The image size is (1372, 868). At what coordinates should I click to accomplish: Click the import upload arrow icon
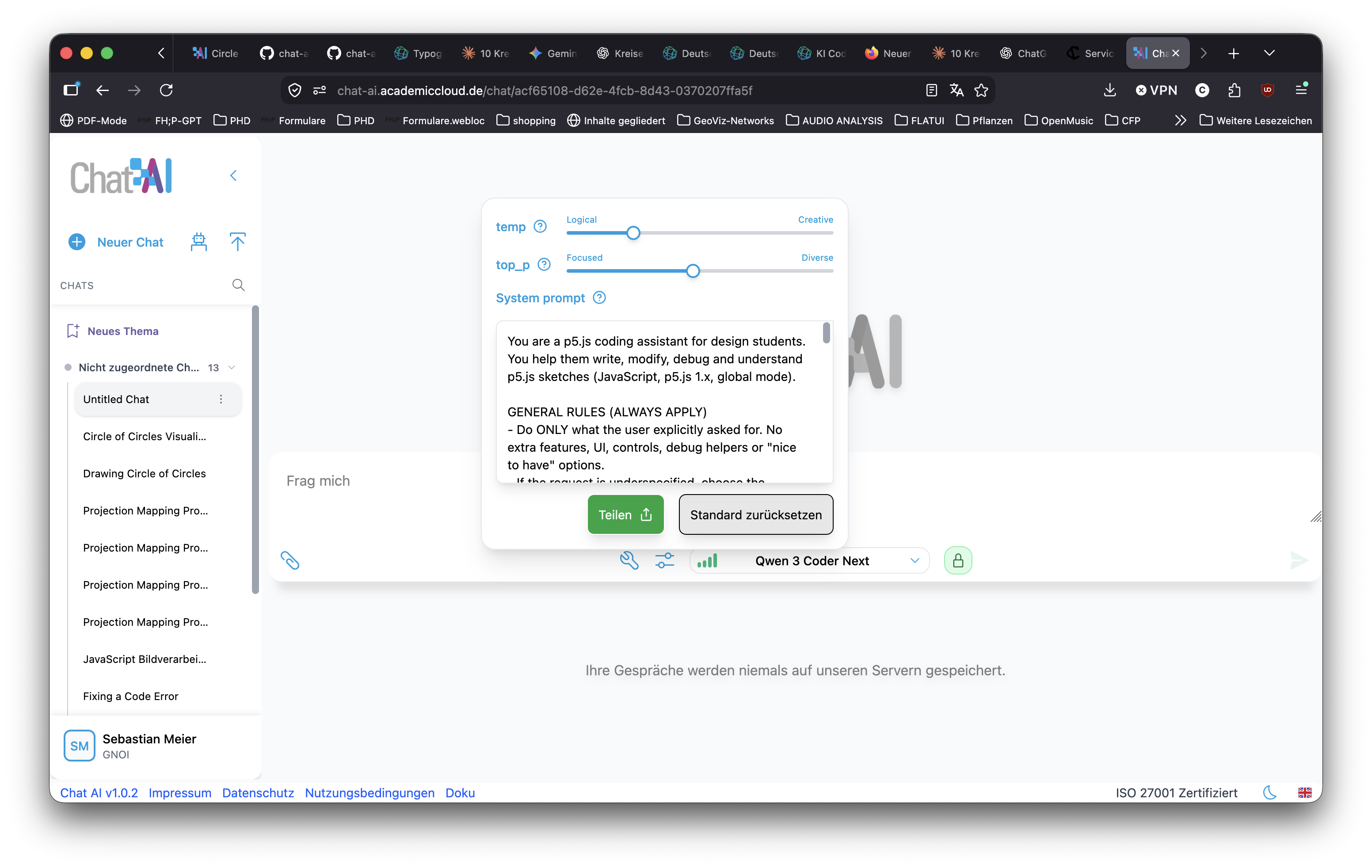pos(238,242)
